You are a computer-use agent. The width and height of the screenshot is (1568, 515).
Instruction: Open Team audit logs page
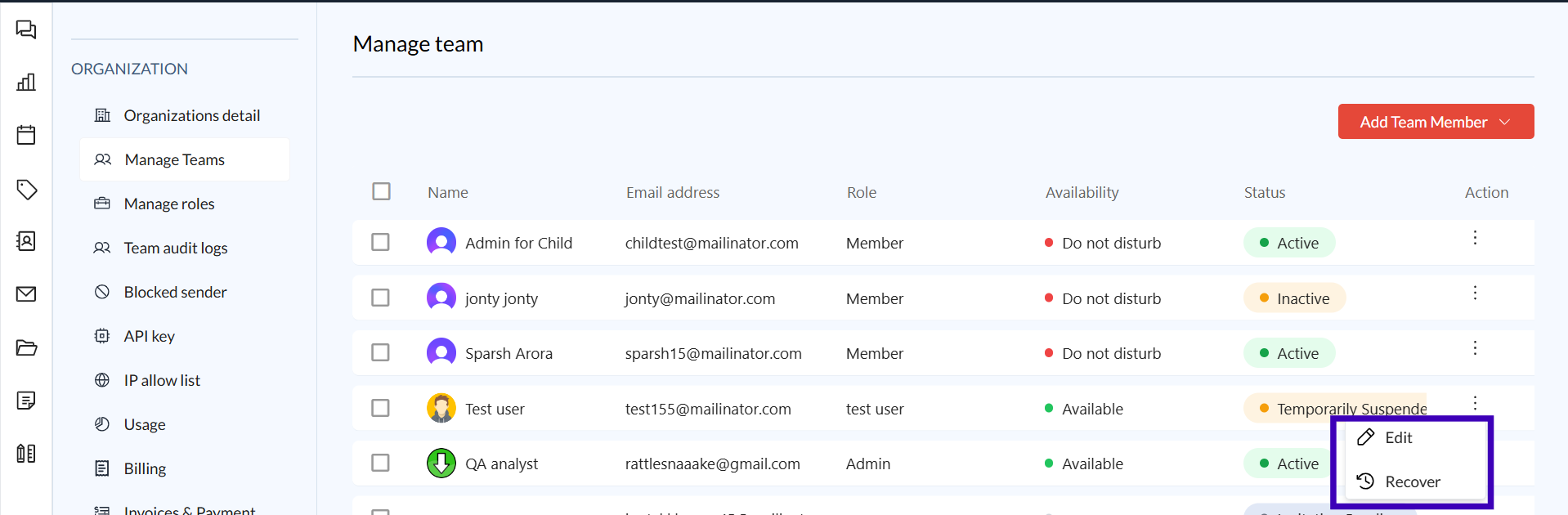pos(175,248)
